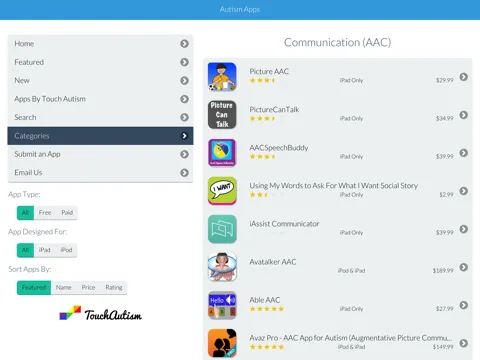Set App Designed For to All
This screenshot has height=360, width=480.
pyautogui.click(x=25, y=250)
